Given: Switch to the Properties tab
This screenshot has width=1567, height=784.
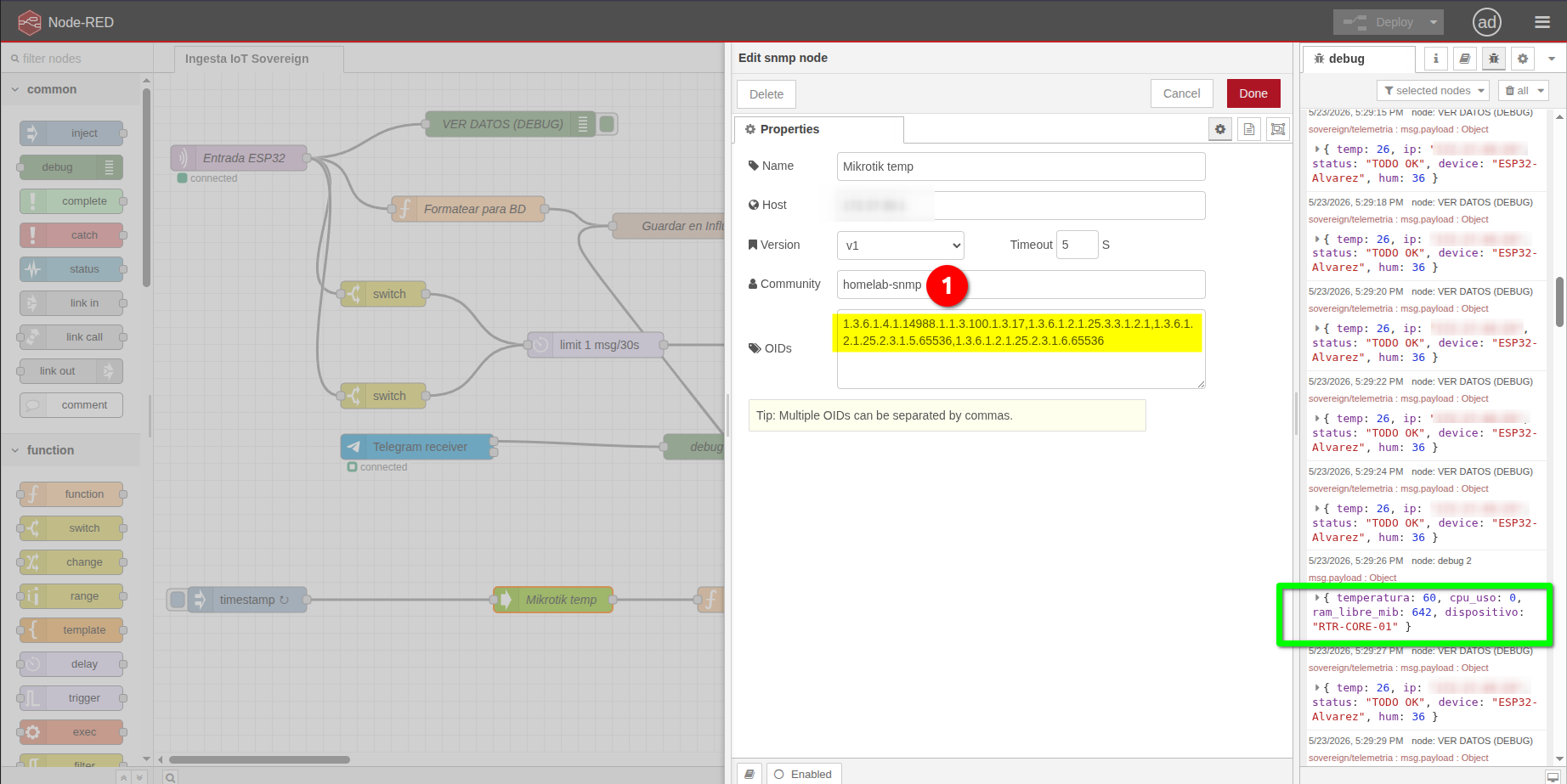Looking at the screenshot, I should click(818, 129).
